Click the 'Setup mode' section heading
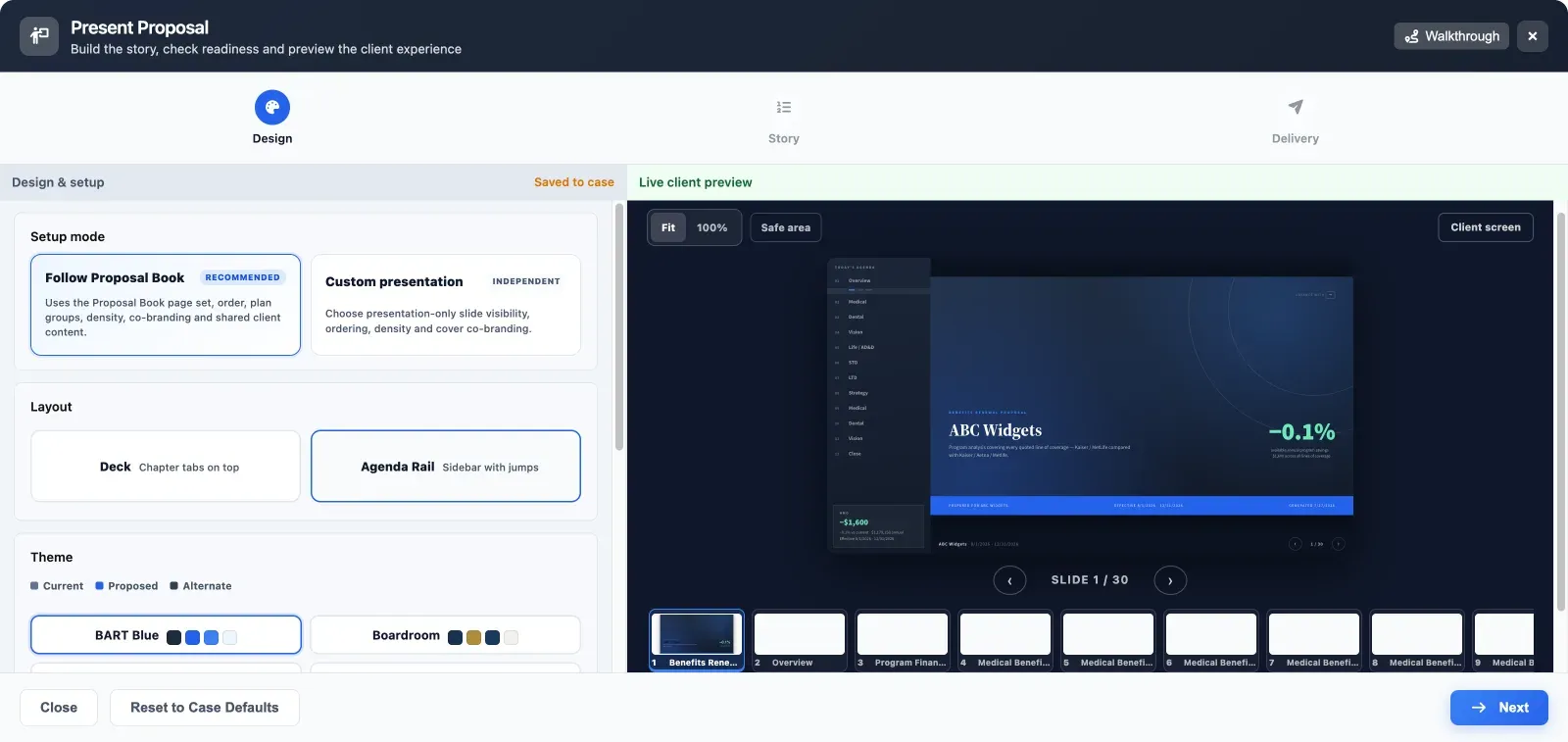 coord(68,237)
